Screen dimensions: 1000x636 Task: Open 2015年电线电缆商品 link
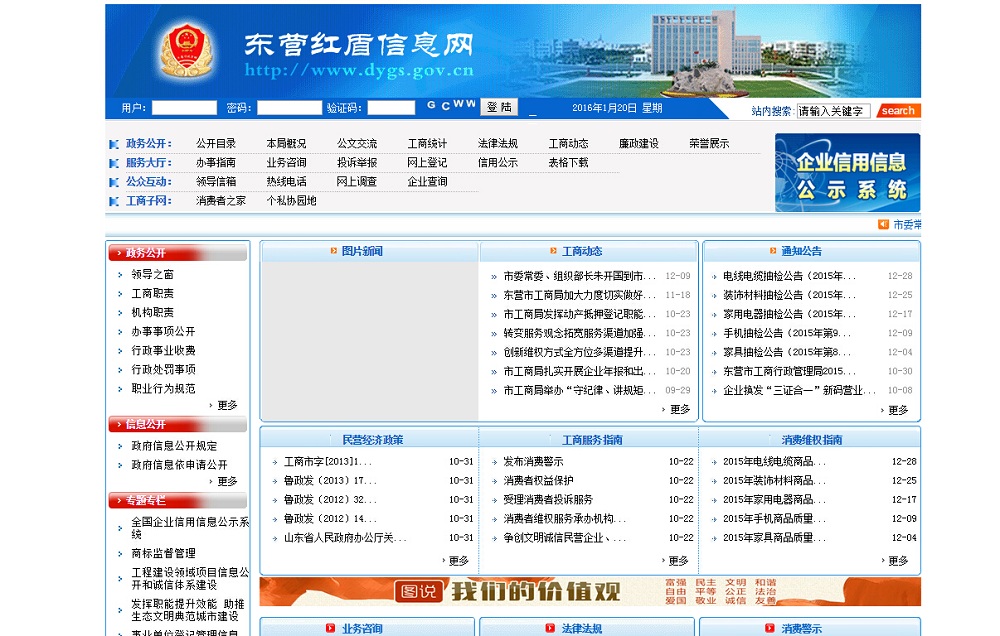[x=774, y=462]
